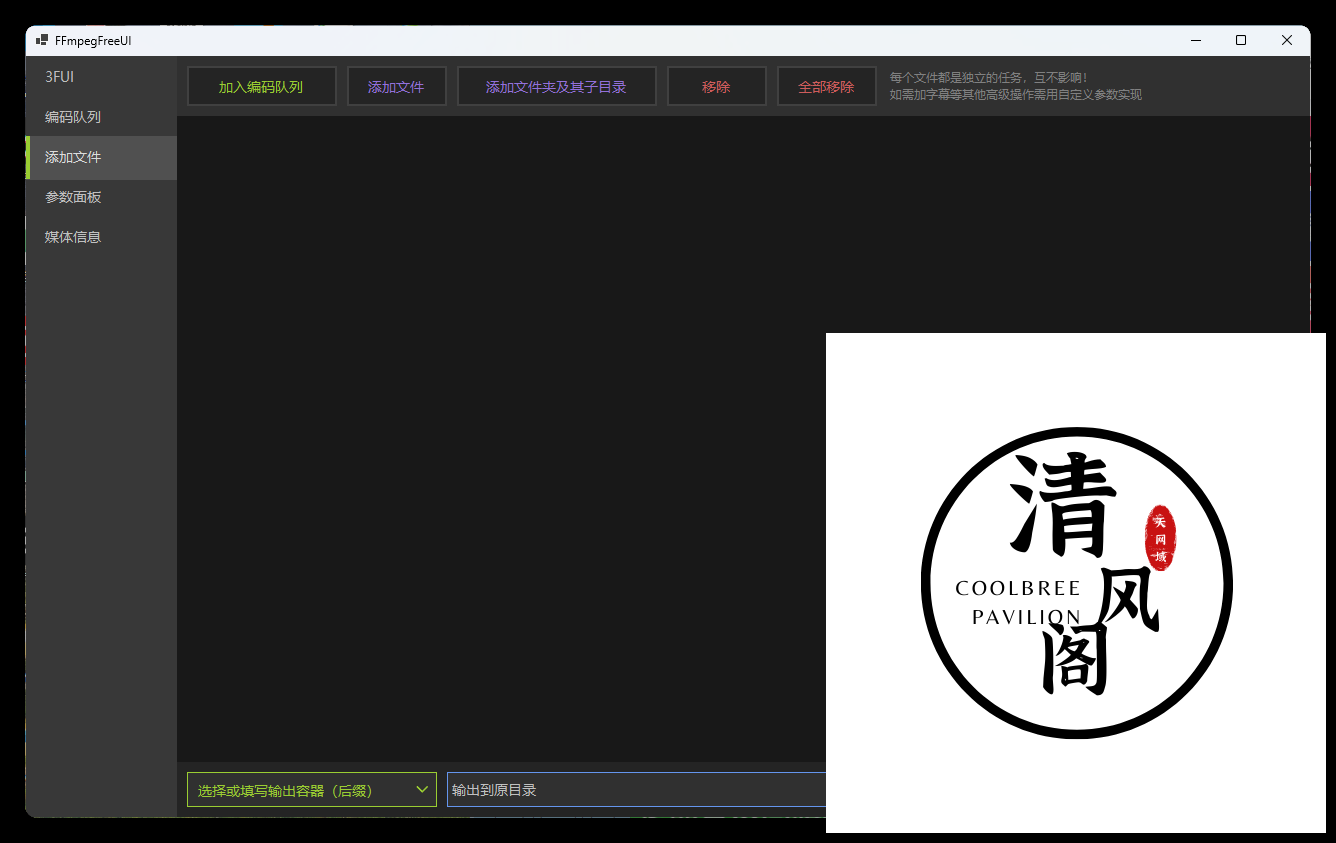
Task: Click 添加文件夹及其子目录 button
Action: tap(556, 87)
